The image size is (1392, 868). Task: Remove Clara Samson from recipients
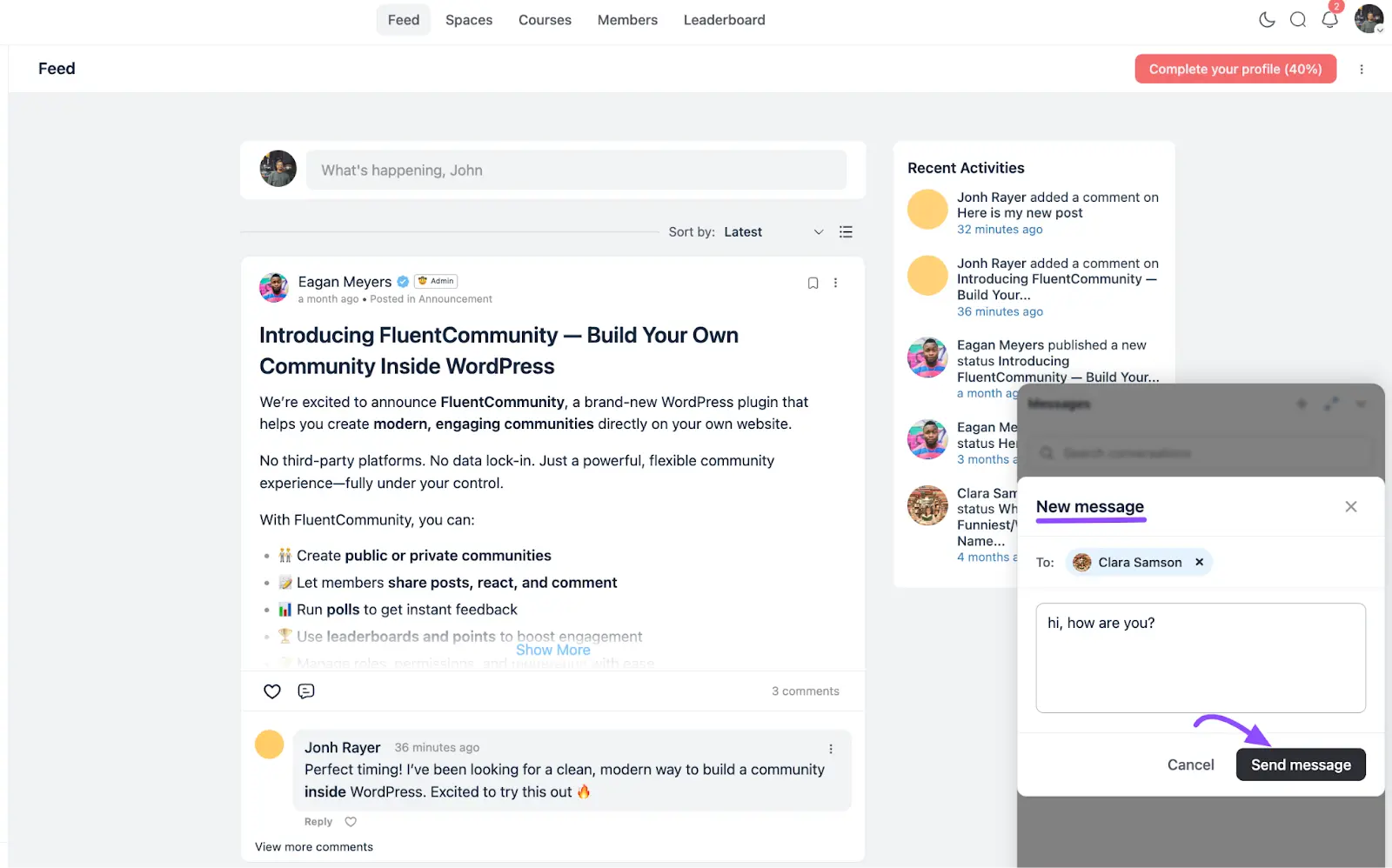1199,563
